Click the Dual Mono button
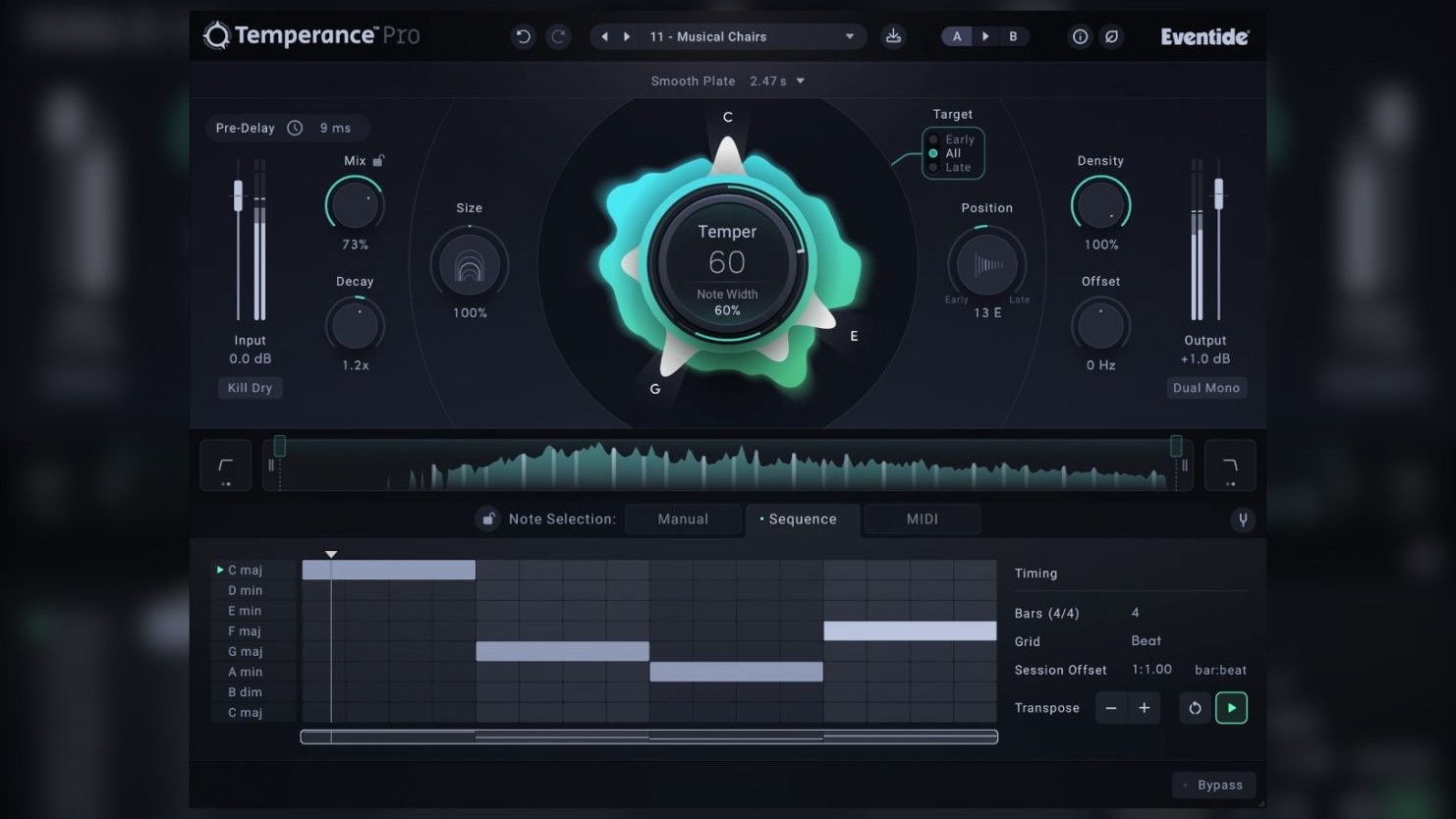The height and width of the screenshot is (819, 1456). [x=1205, y=388]
